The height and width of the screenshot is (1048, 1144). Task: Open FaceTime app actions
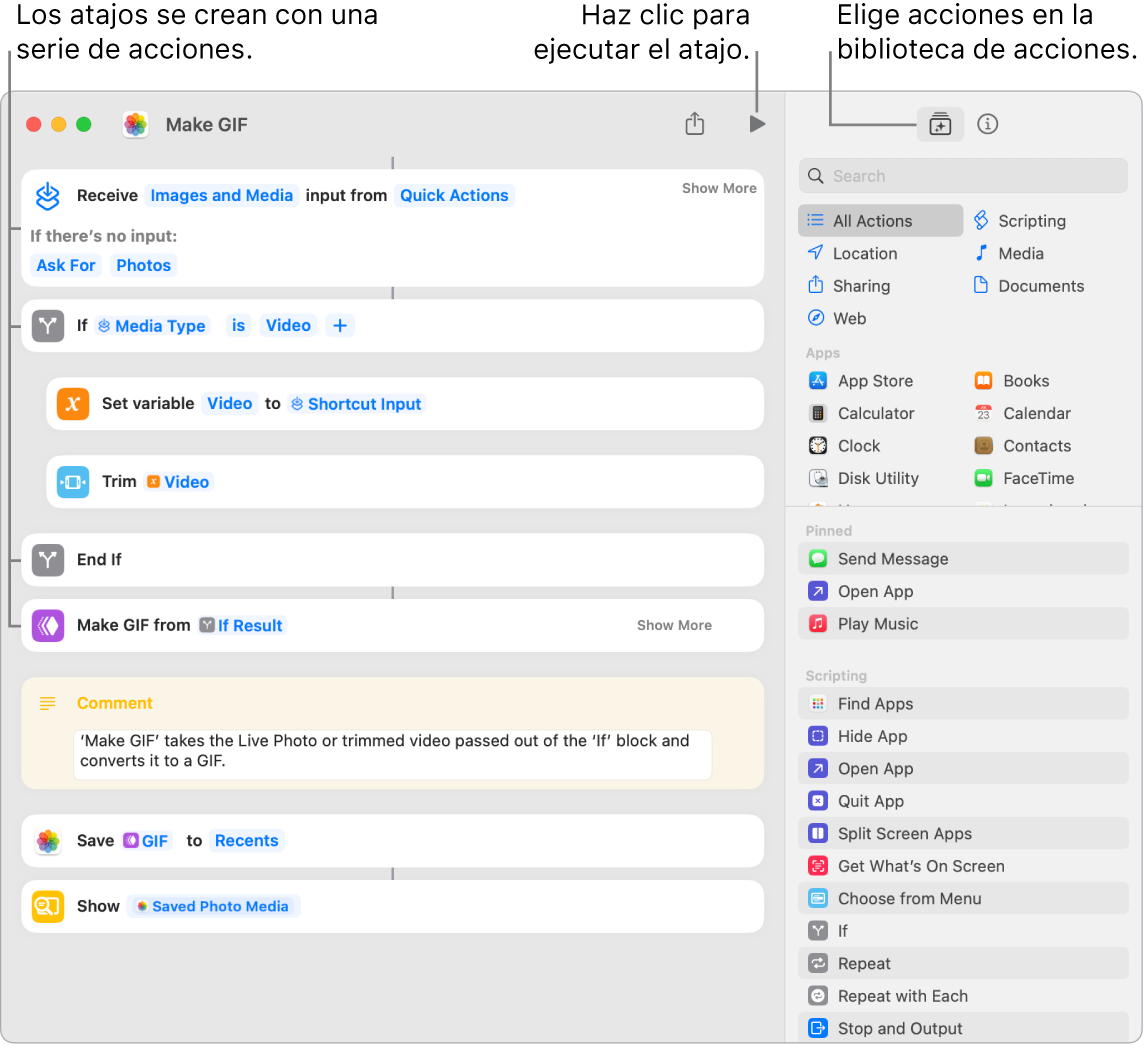tap(1024, 479)
